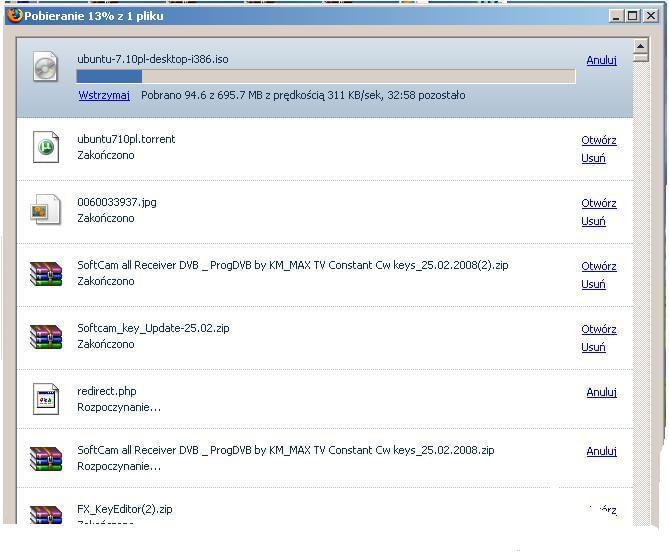Remove the 25.02.2008(2).zip entry via Usuń
This screenshot has width=669, height=556.
click(x=593, y=284)
